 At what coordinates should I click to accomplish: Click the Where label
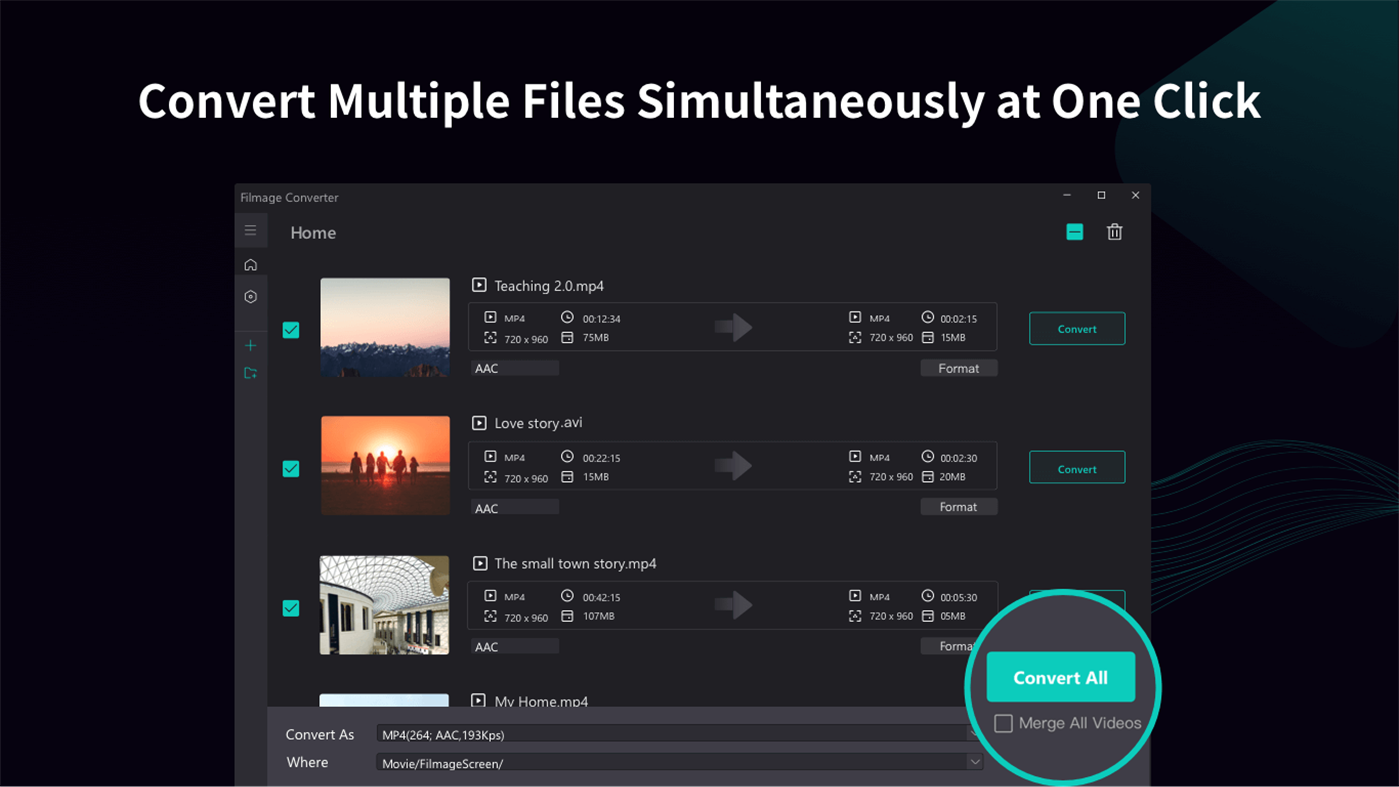coord(307,762)
